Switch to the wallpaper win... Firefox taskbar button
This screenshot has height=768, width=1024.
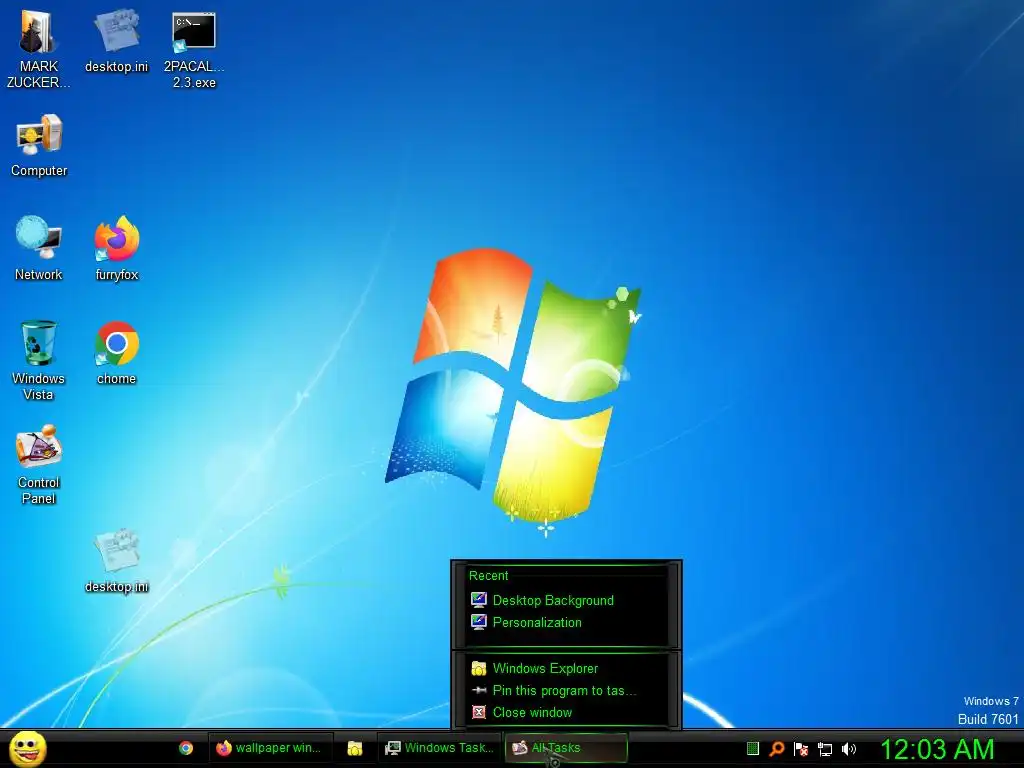pyautogui.click(x=270, y=748)
